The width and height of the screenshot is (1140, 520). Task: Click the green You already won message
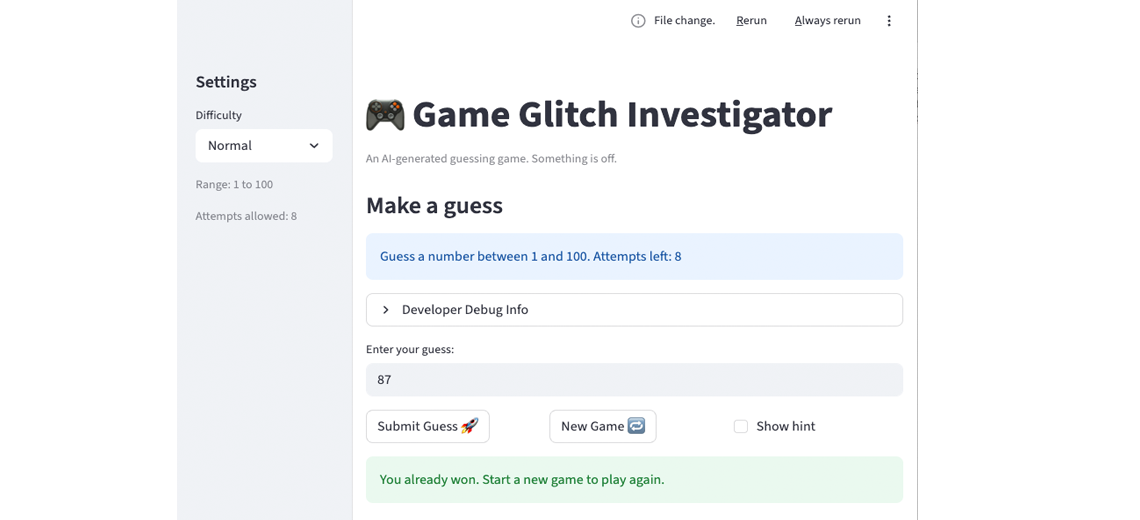(x=634, y=480)
